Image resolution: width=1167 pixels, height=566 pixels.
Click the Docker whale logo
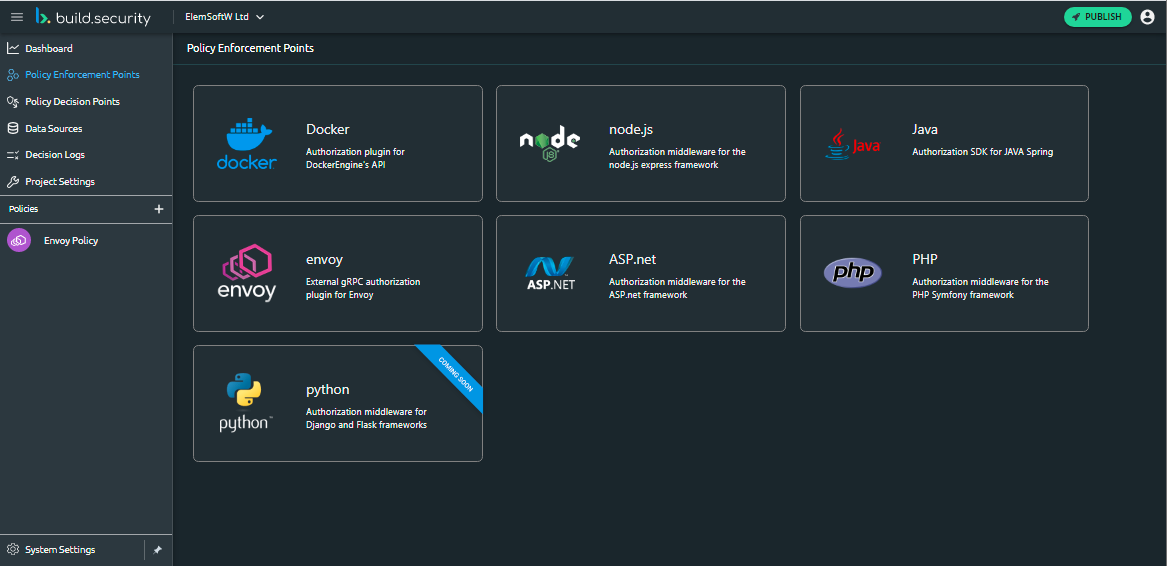point(247,143)
